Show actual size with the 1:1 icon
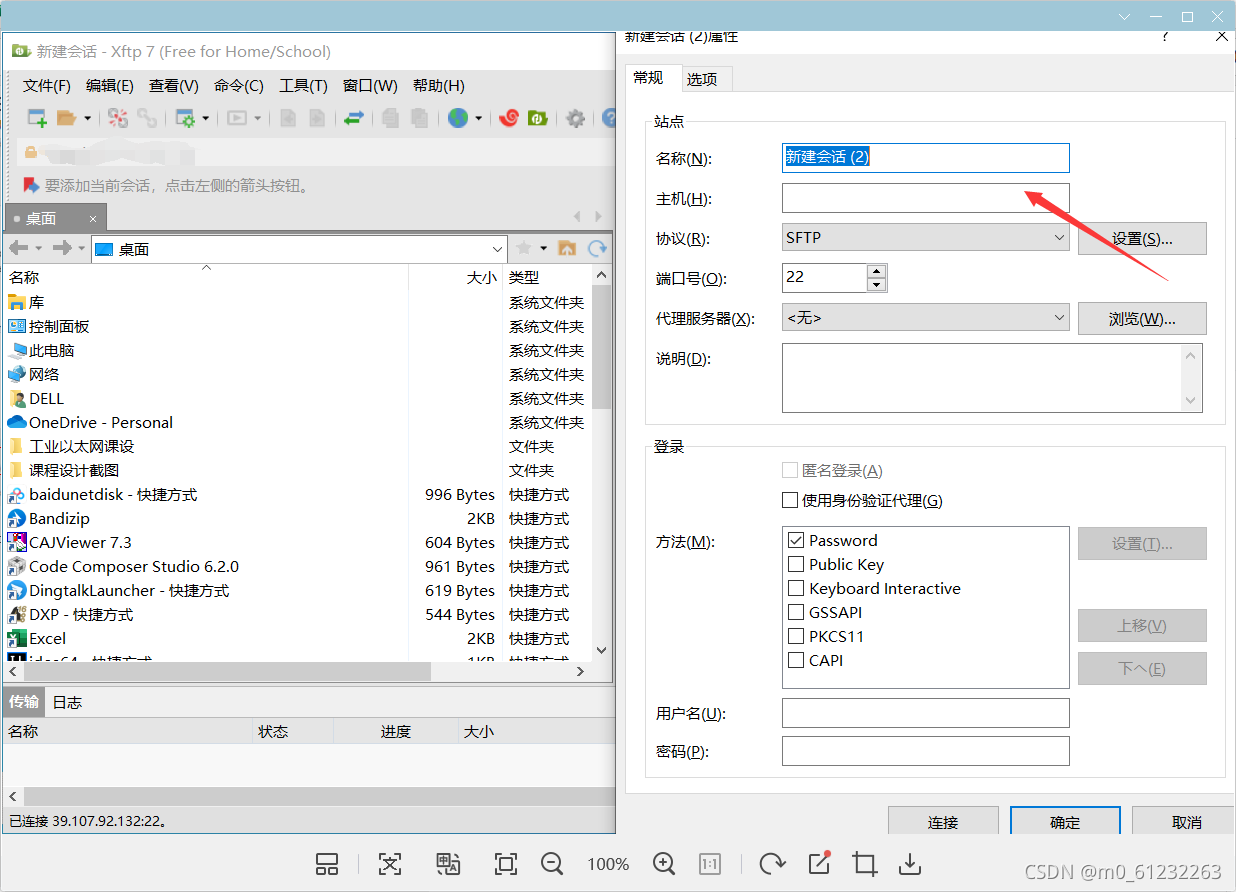 click(x=710, y=864)
